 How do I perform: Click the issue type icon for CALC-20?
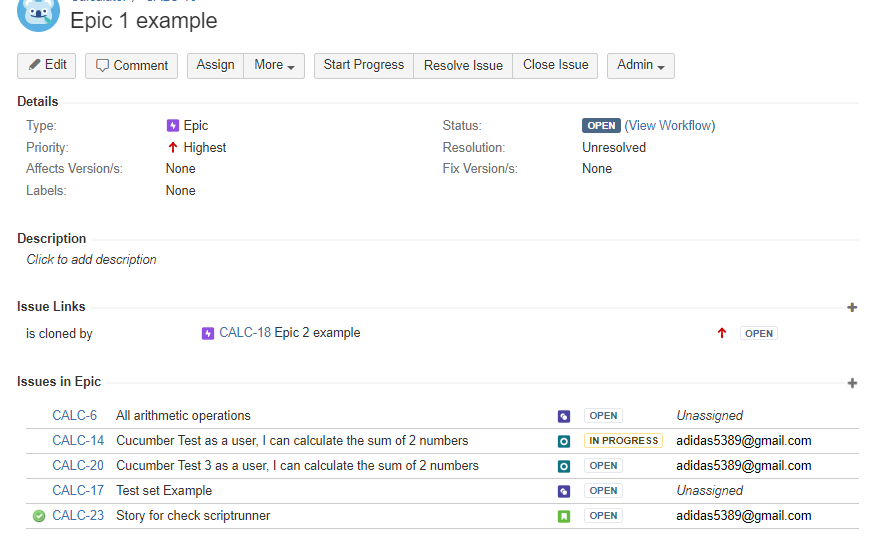click(564, 466)
